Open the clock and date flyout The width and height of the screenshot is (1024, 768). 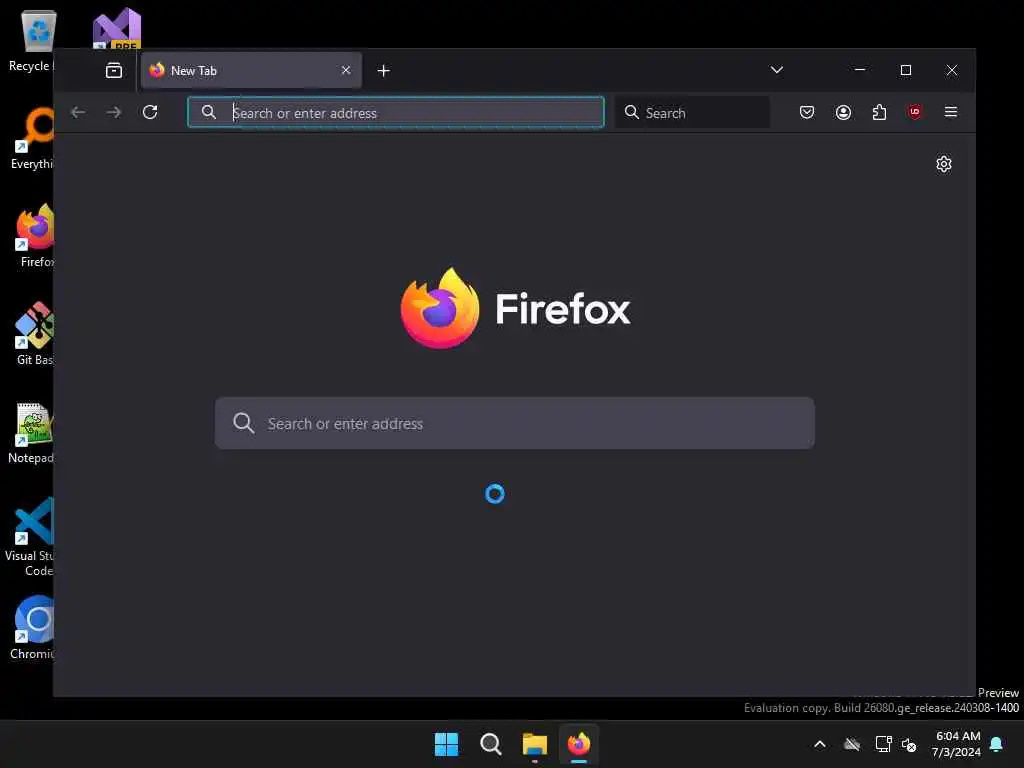[956, 744]
